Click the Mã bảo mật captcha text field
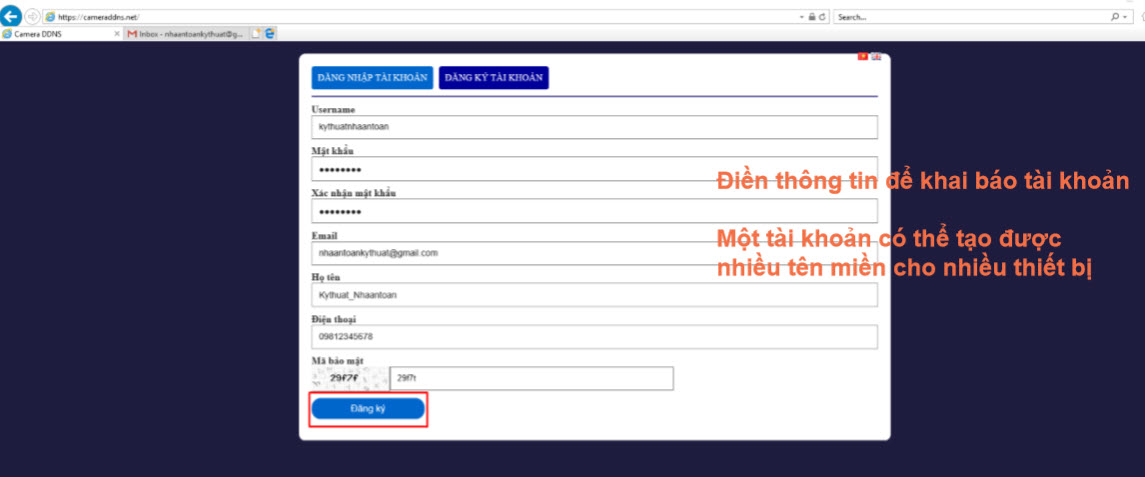Image resolution: width=1145 pixels, height=477 pixels. [531, 378]
